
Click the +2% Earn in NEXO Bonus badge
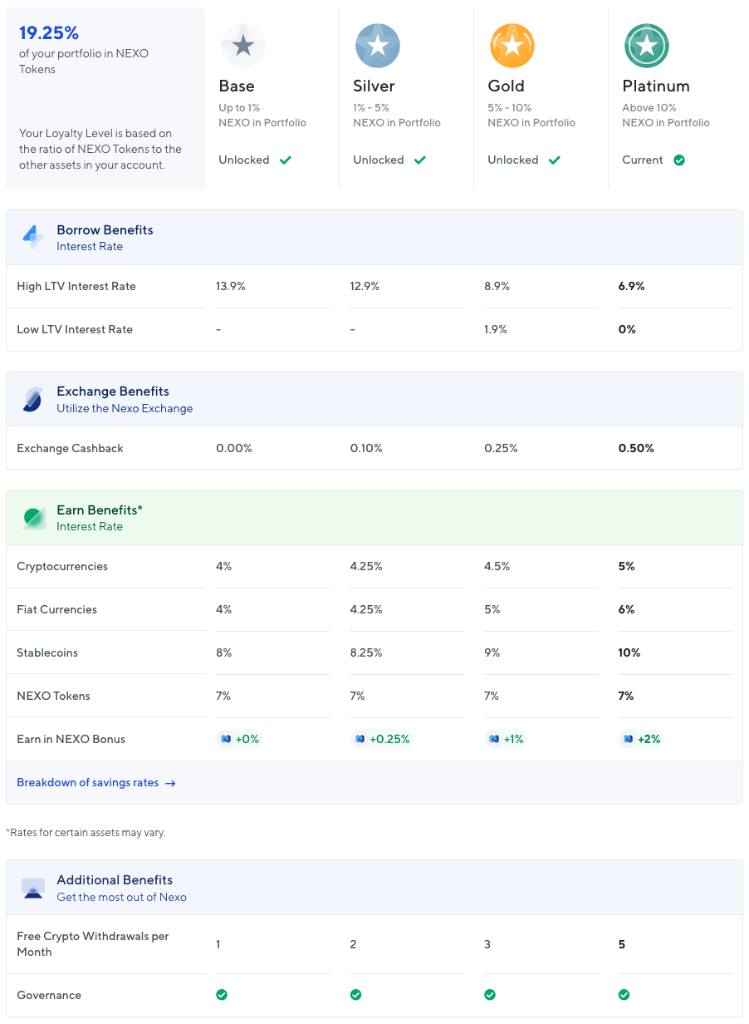641,739
